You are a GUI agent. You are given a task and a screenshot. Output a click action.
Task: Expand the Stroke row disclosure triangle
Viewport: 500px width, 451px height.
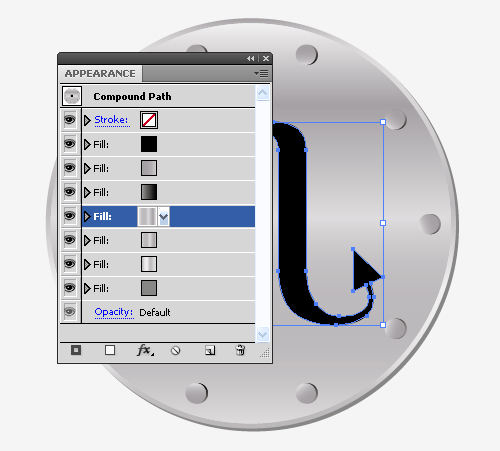point(87,120)
